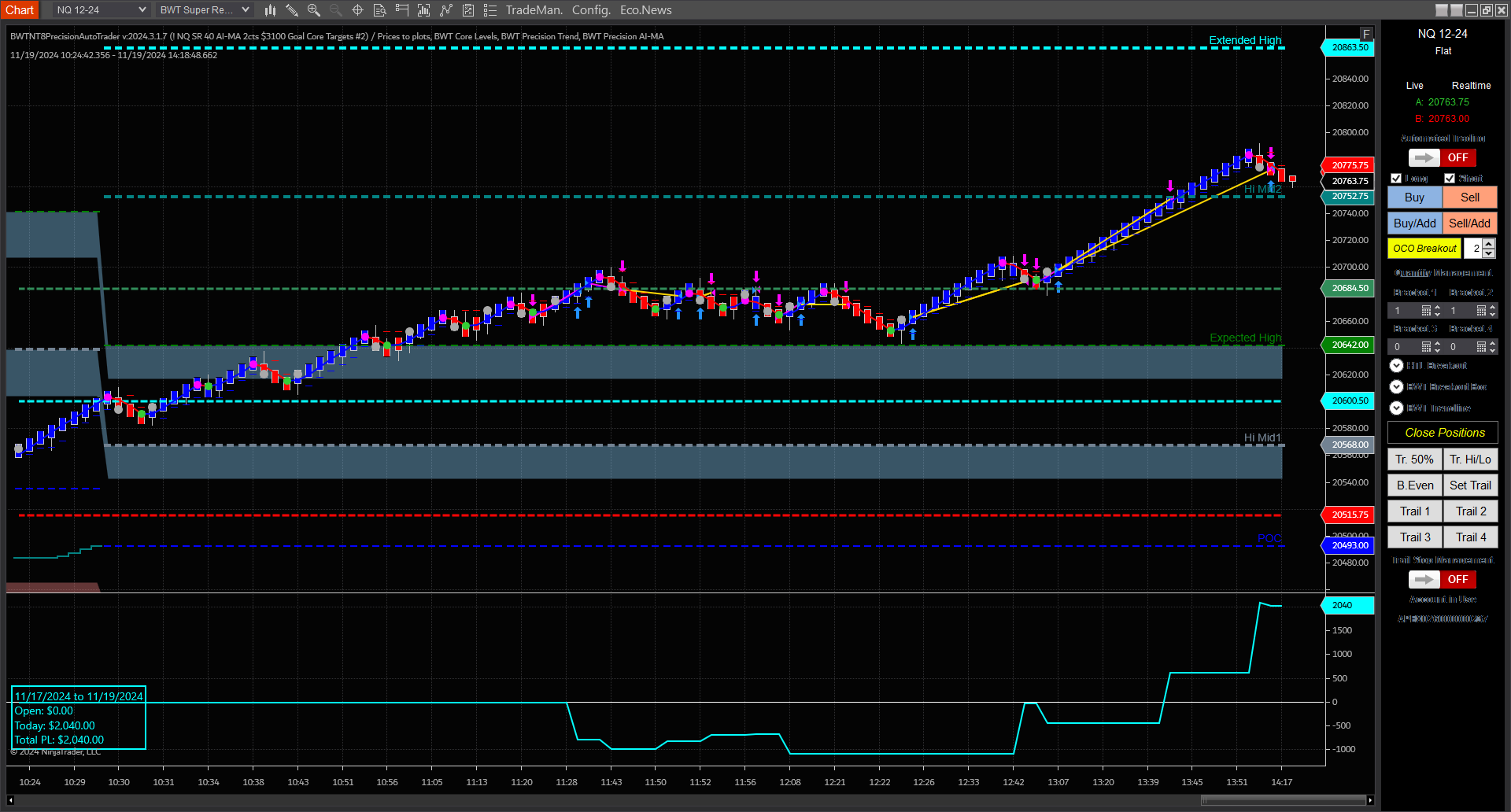This screenshot has height=812, width=1511.
Task: Click the scrollbar left arrow below chart
Action: pyautogui.click(x=10, y=800)
